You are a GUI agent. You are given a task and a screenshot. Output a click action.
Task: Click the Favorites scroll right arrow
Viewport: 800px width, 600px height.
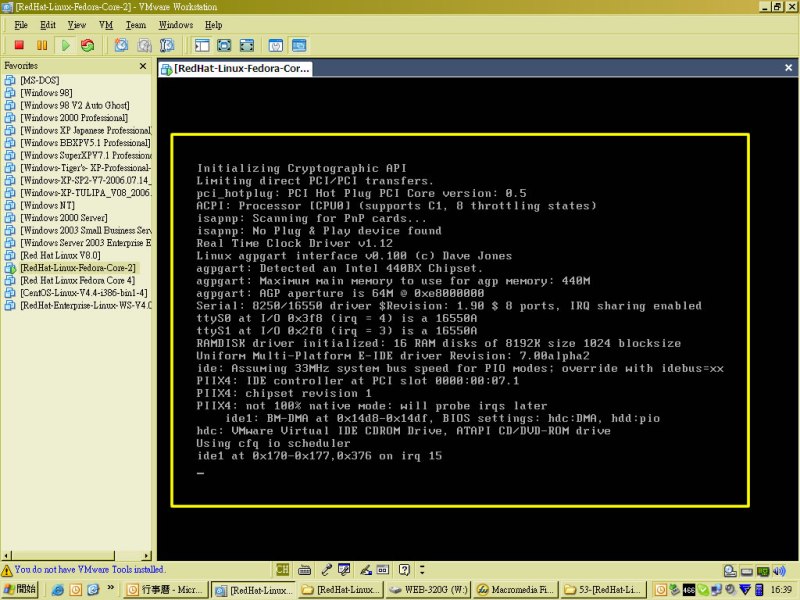147,555
